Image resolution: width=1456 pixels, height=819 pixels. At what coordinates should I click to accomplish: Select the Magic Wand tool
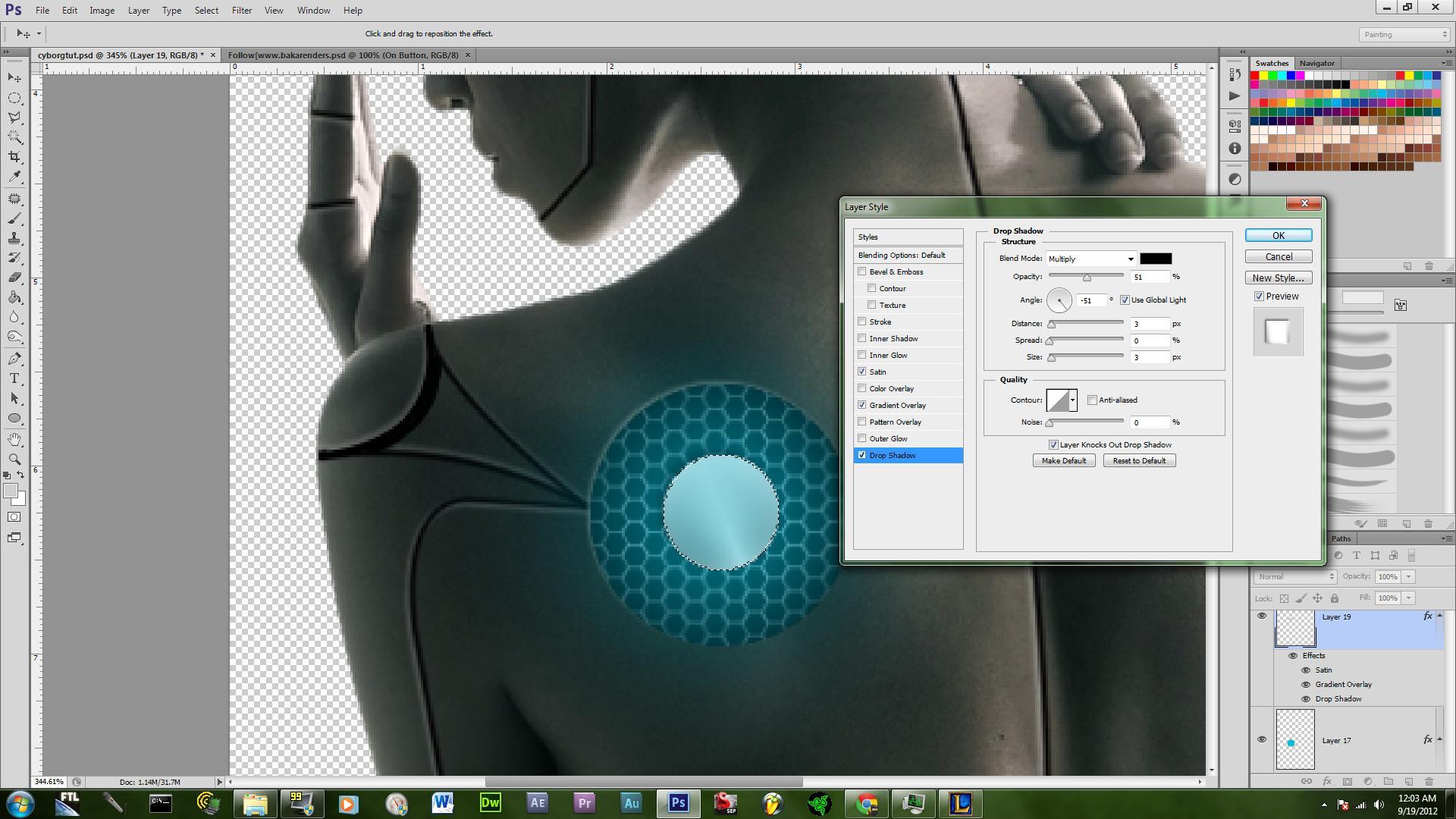[x=14, y=137]
